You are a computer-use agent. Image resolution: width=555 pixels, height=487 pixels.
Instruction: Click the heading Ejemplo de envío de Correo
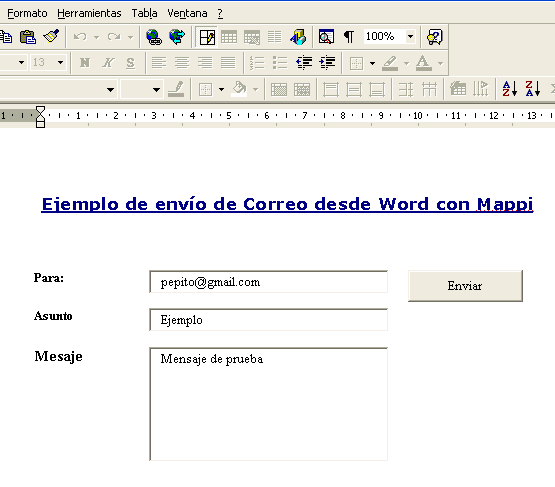tap(287, 205)
